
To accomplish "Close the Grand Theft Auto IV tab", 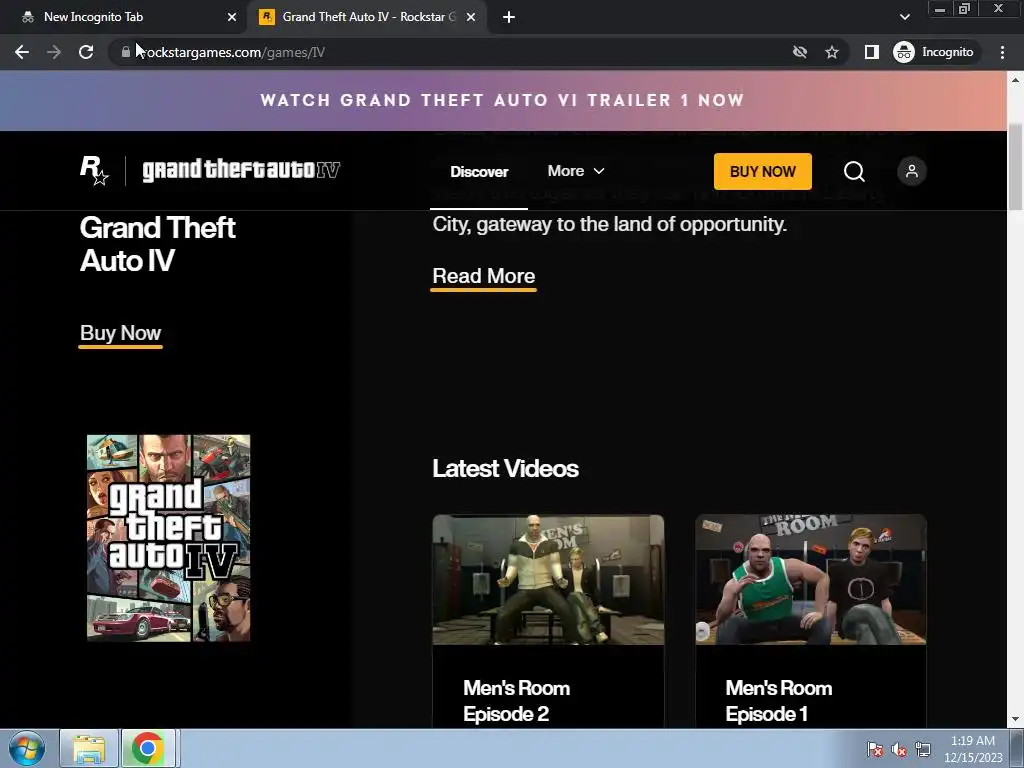I will point(471,17).
